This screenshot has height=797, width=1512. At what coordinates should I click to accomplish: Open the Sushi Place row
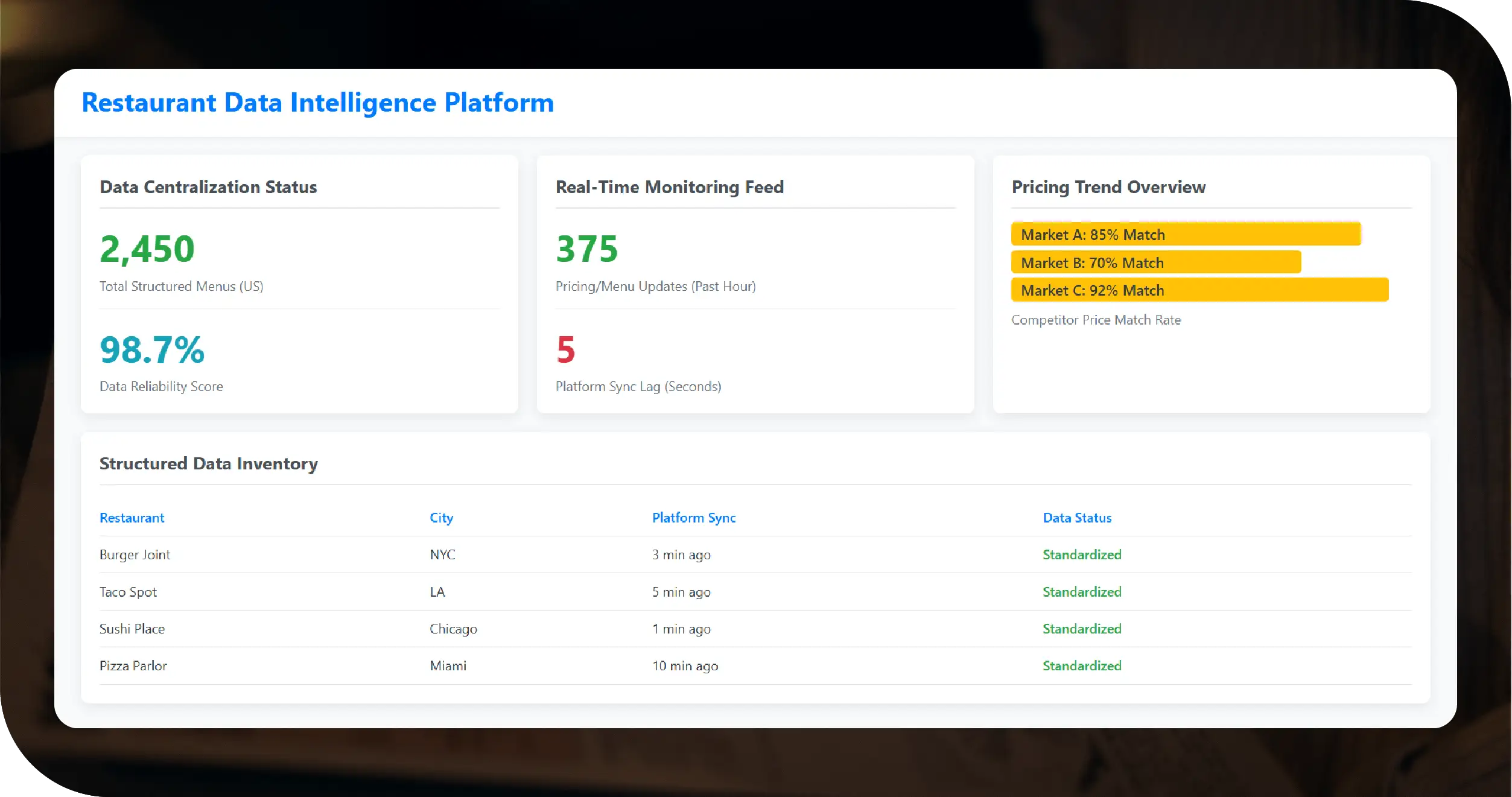[132, 629]
